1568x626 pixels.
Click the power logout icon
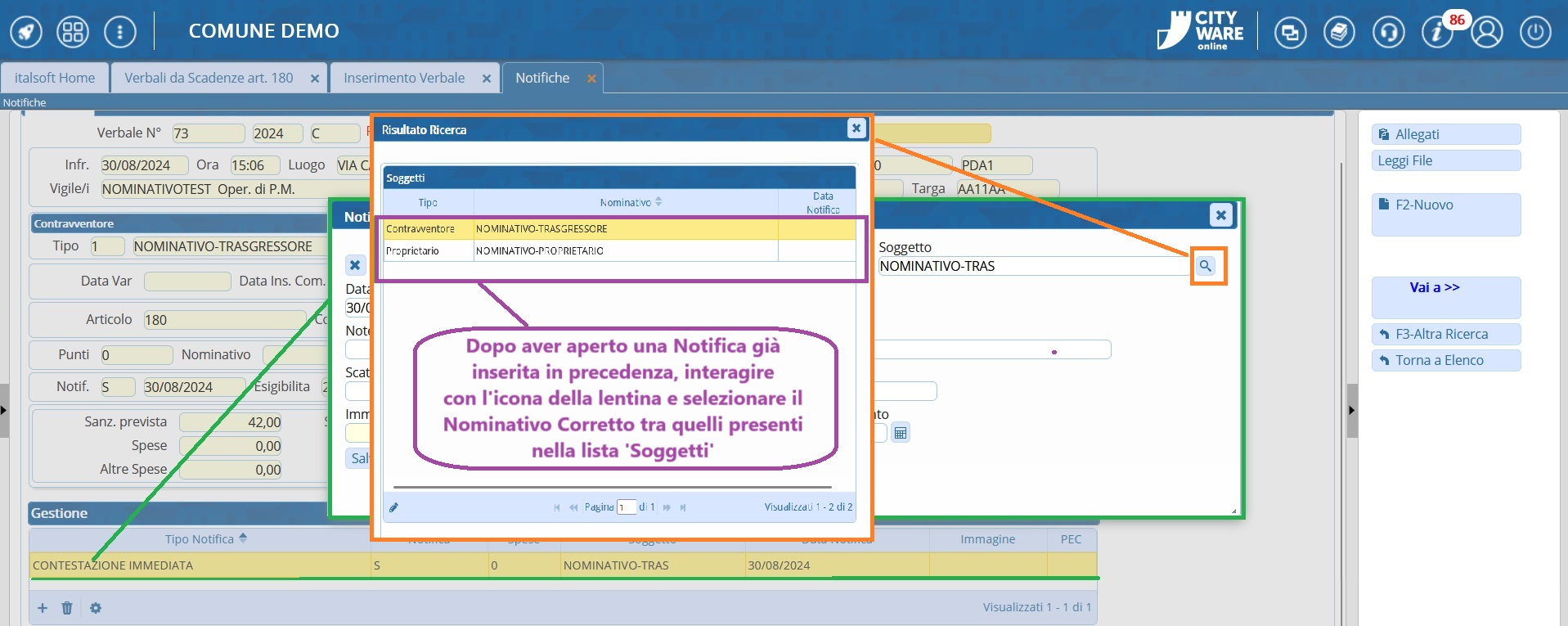[1535, 33]
